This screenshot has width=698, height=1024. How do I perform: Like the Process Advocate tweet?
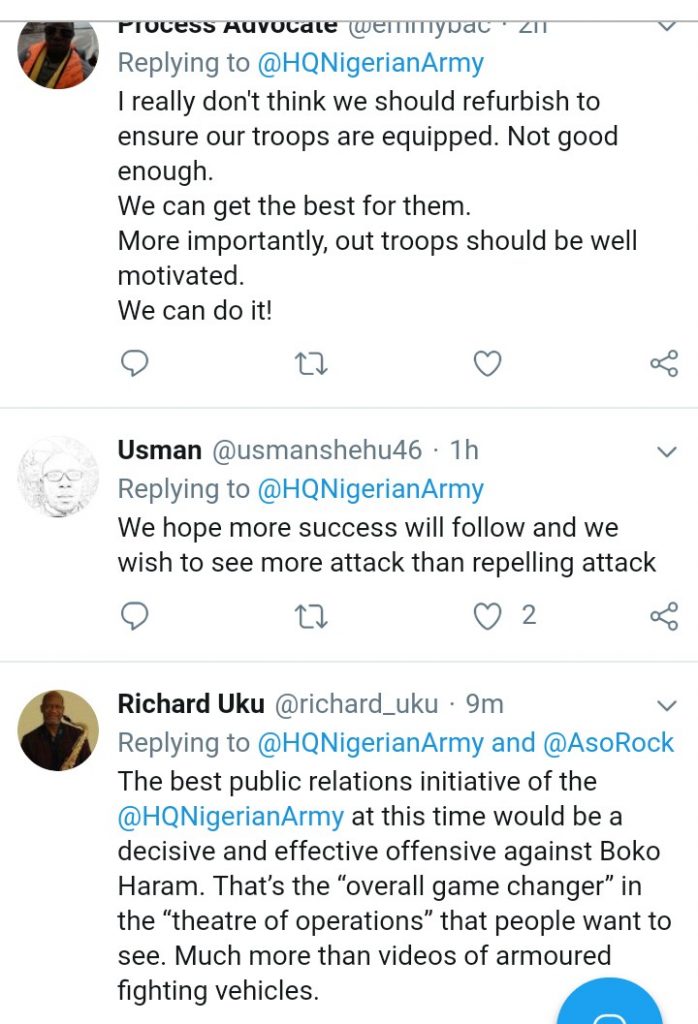[487, 364]
